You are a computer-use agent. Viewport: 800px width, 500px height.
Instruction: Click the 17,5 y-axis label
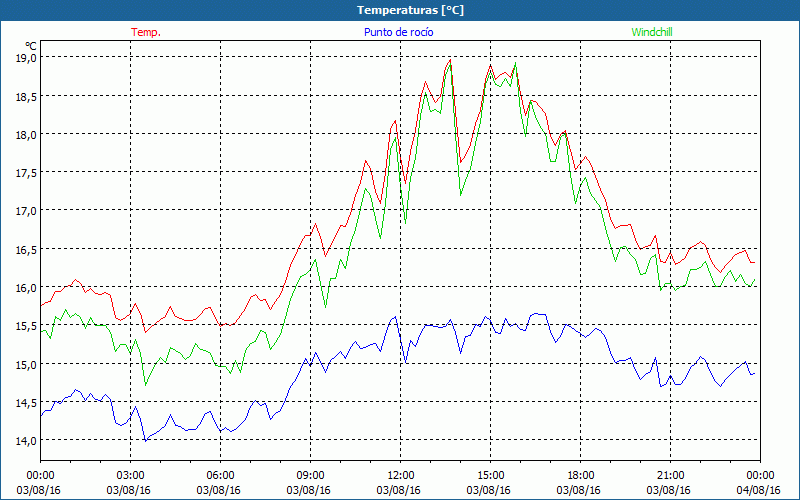click(x=26, y=172)
